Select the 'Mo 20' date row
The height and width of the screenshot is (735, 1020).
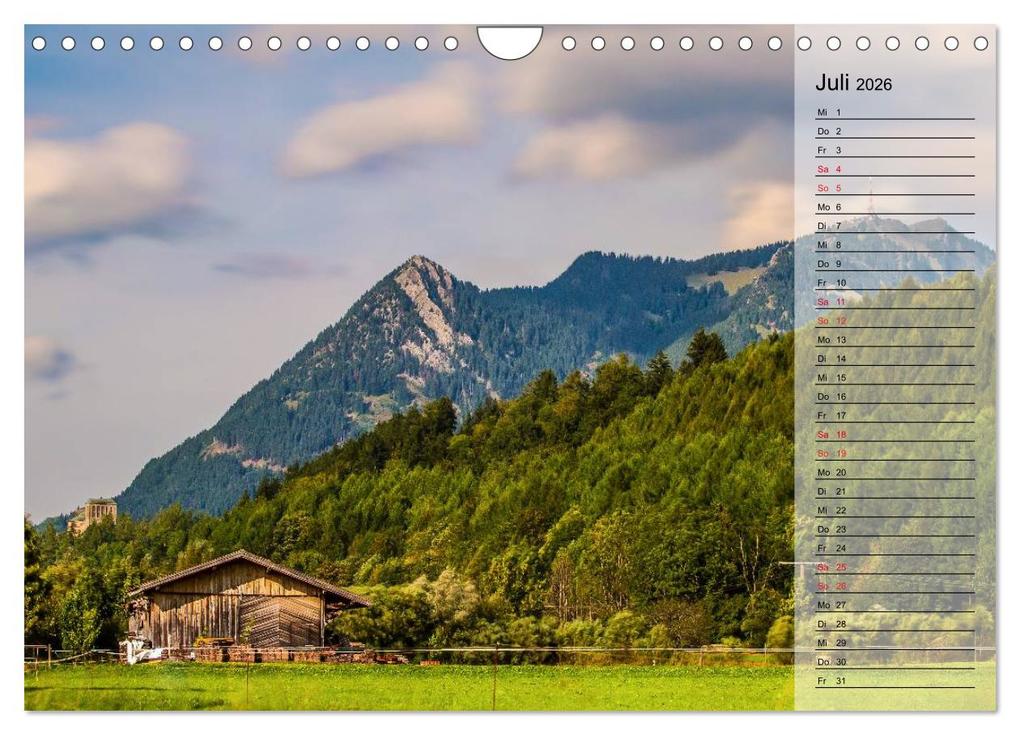coord(895,472)
